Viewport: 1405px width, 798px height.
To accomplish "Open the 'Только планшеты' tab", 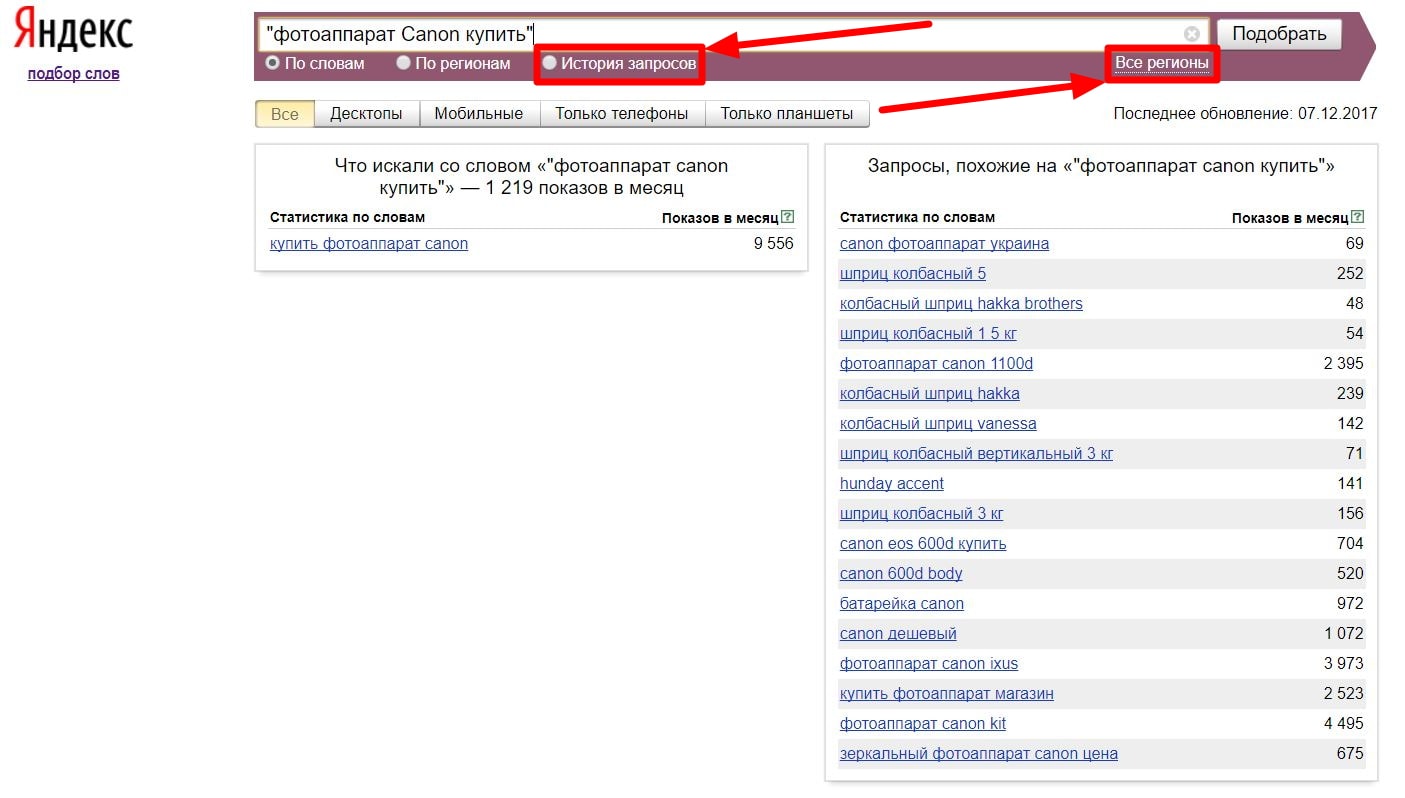I will point(787,114).
